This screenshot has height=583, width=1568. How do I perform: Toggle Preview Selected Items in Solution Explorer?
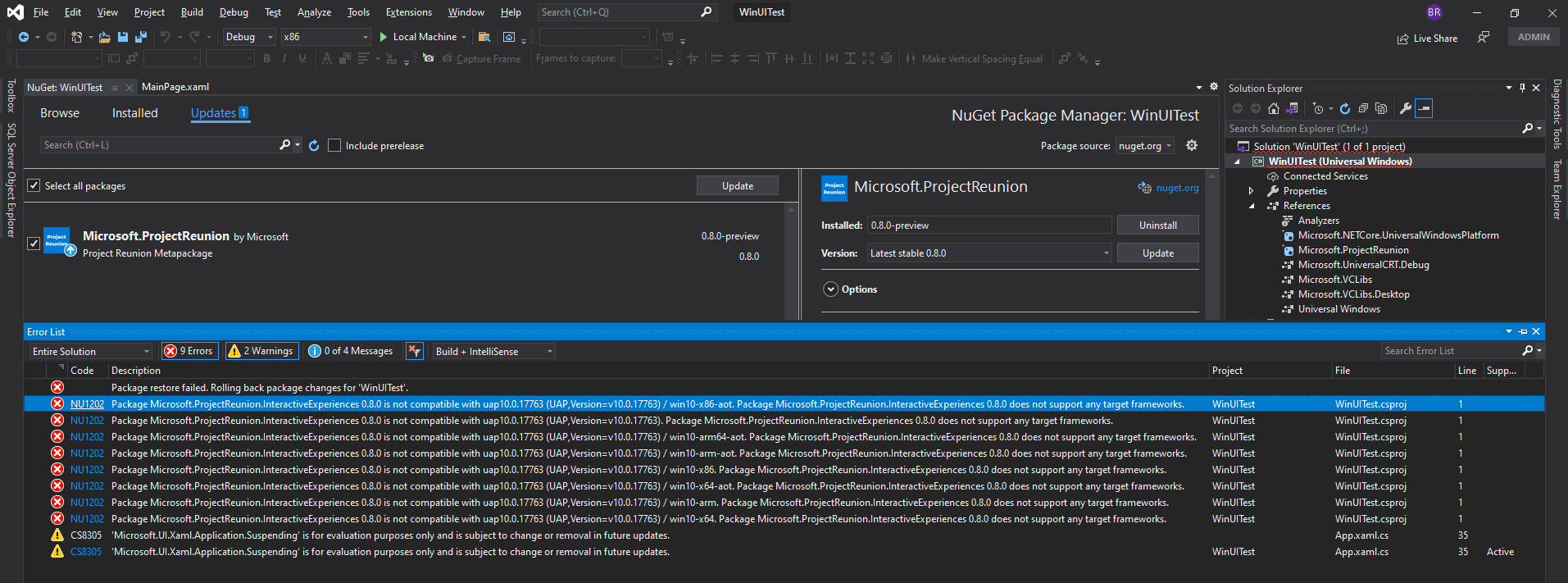pyautogui.click(x=1424, y=108)
